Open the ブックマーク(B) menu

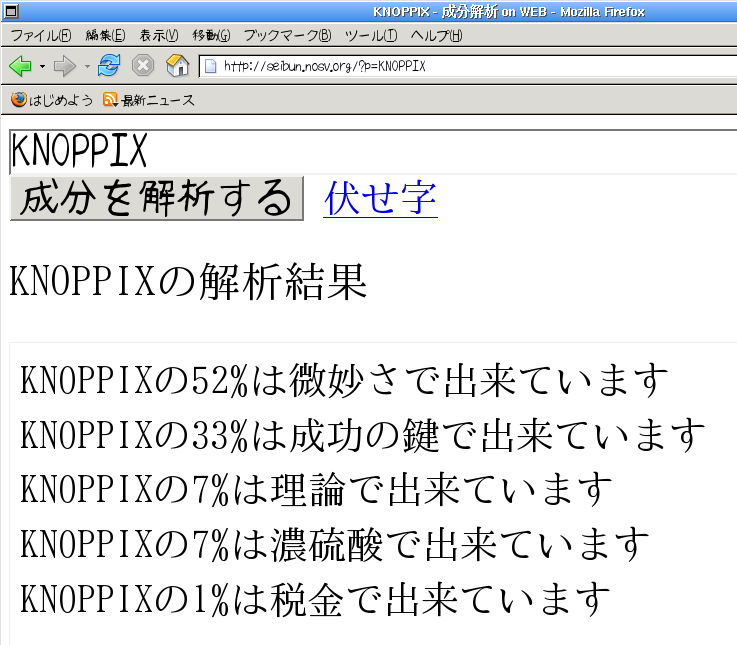[288, 35]
